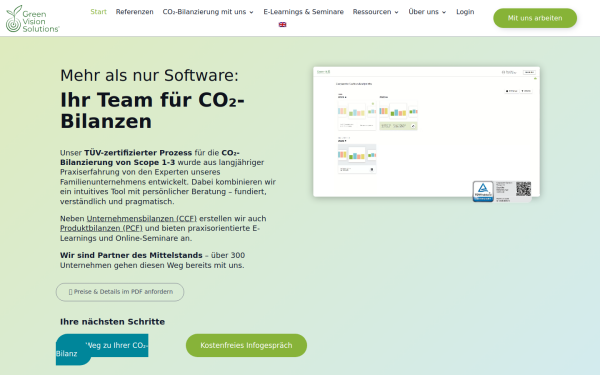The width and height of the screenshot is (600, 375).
Task: Go to the Referenzen page
Action: point(135,12)
